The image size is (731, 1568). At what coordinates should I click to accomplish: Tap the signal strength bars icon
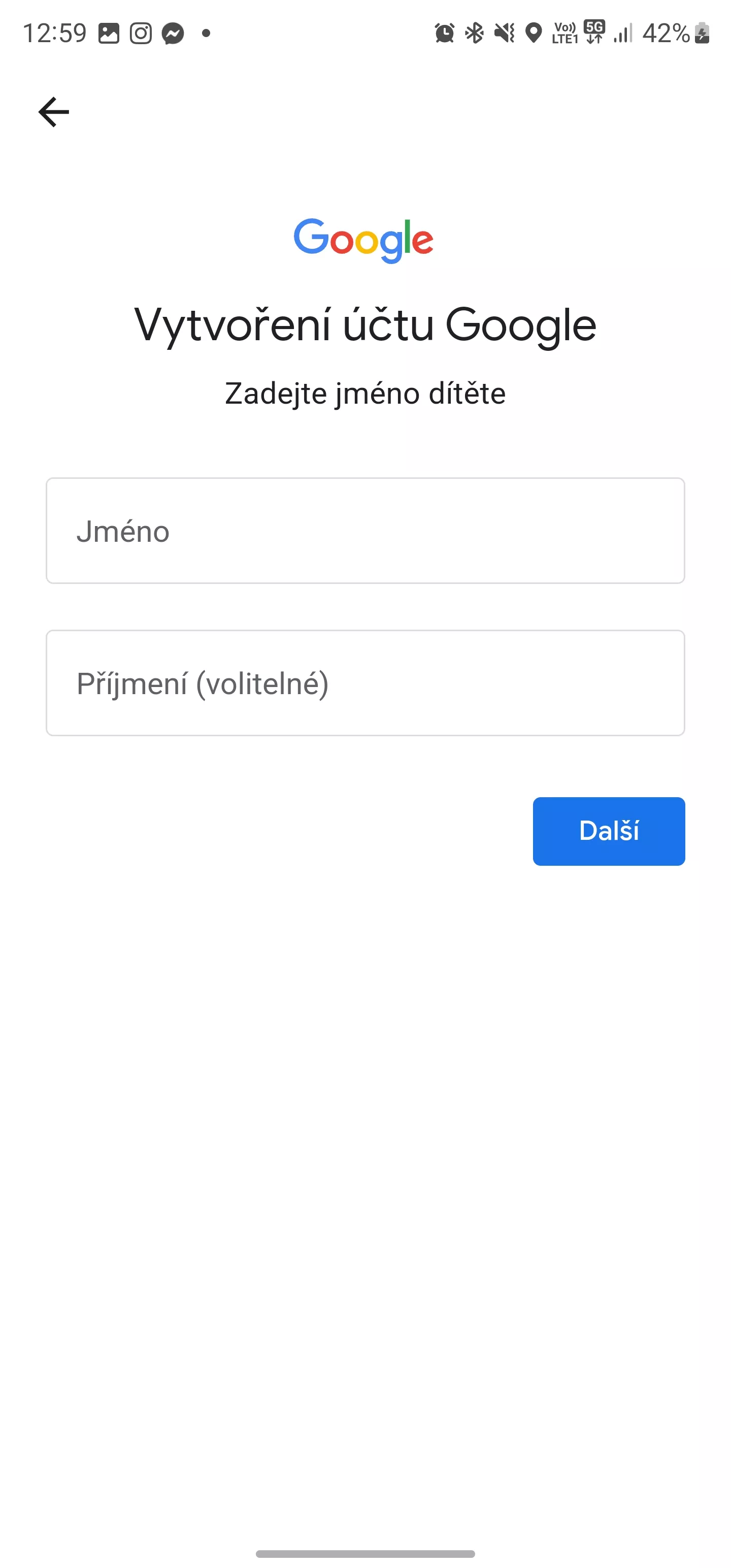623,33
